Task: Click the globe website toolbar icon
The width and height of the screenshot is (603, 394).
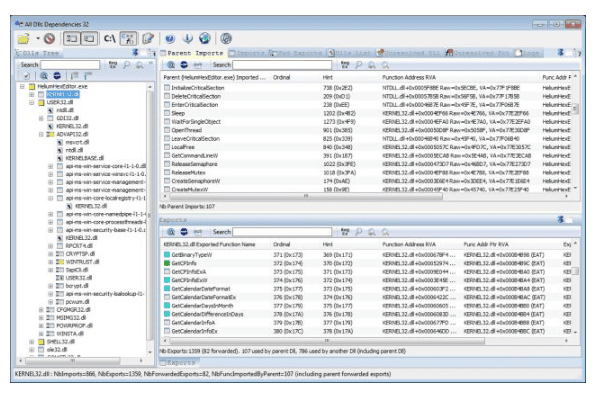Action: point(205,38)
